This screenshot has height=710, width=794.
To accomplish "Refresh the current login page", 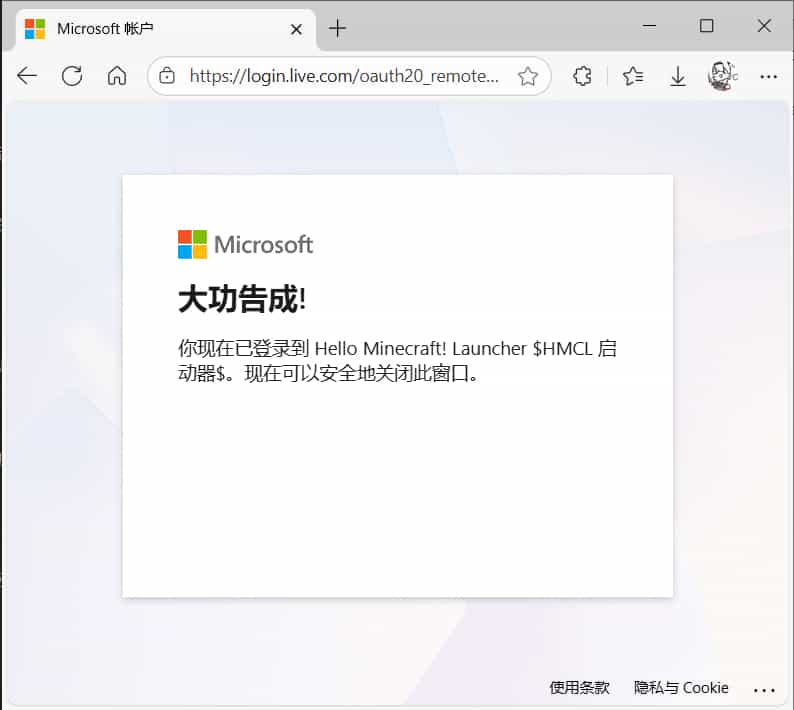I will [72, 76].
